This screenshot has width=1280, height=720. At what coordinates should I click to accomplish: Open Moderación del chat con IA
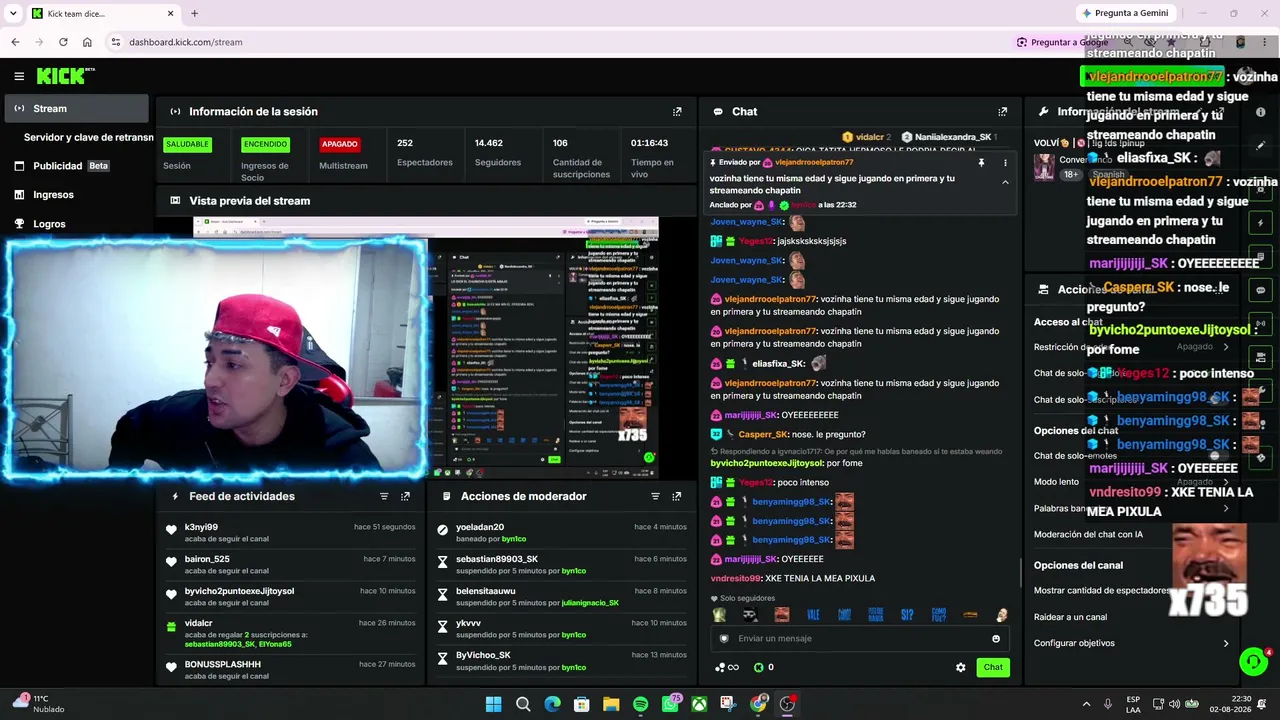click(x=1088, y=534)
